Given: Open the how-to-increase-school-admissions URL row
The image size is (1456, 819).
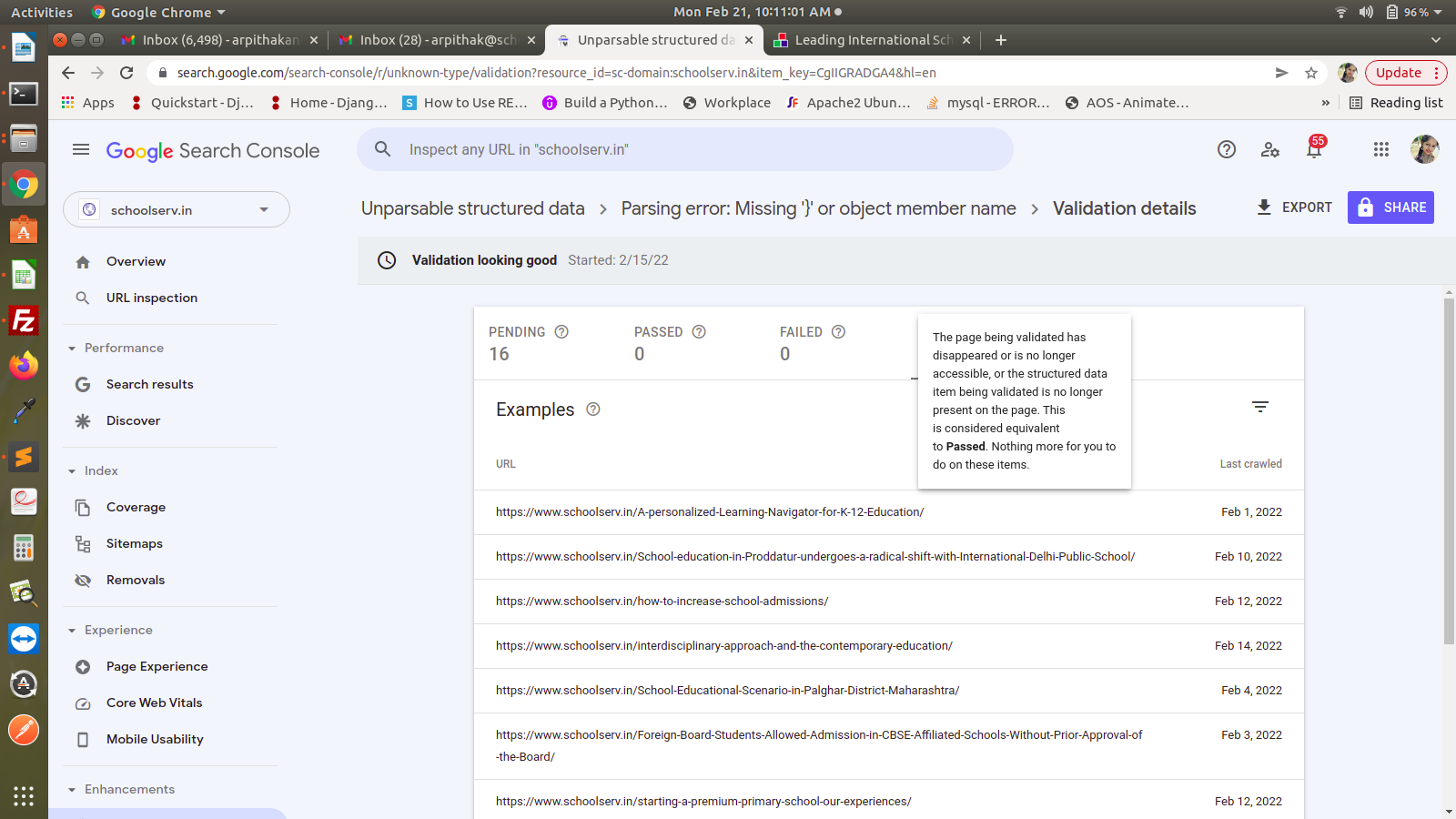Looking at the screenshot, I should pyautogui.click(x=889, y=602).
